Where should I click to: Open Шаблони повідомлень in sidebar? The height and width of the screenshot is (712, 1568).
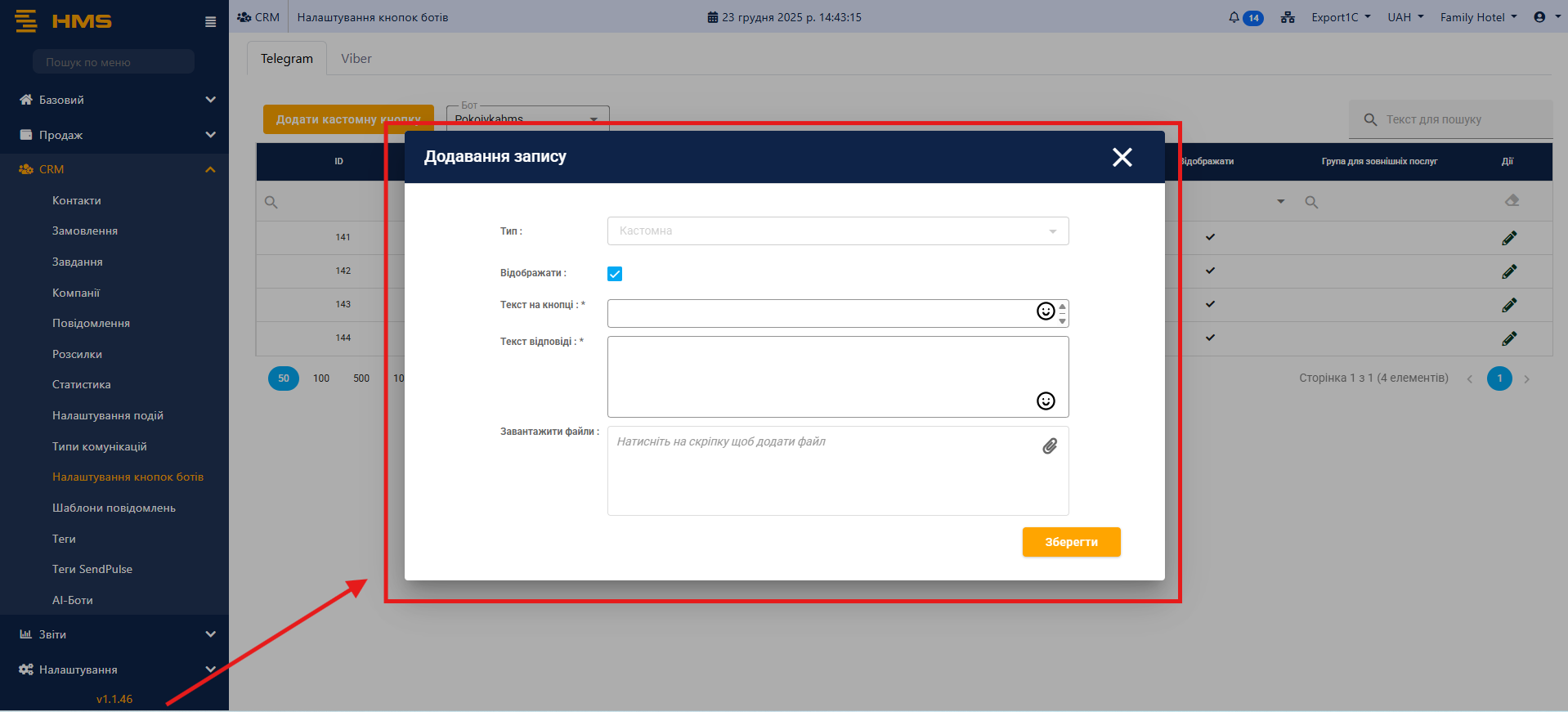(x=114, y=508)
